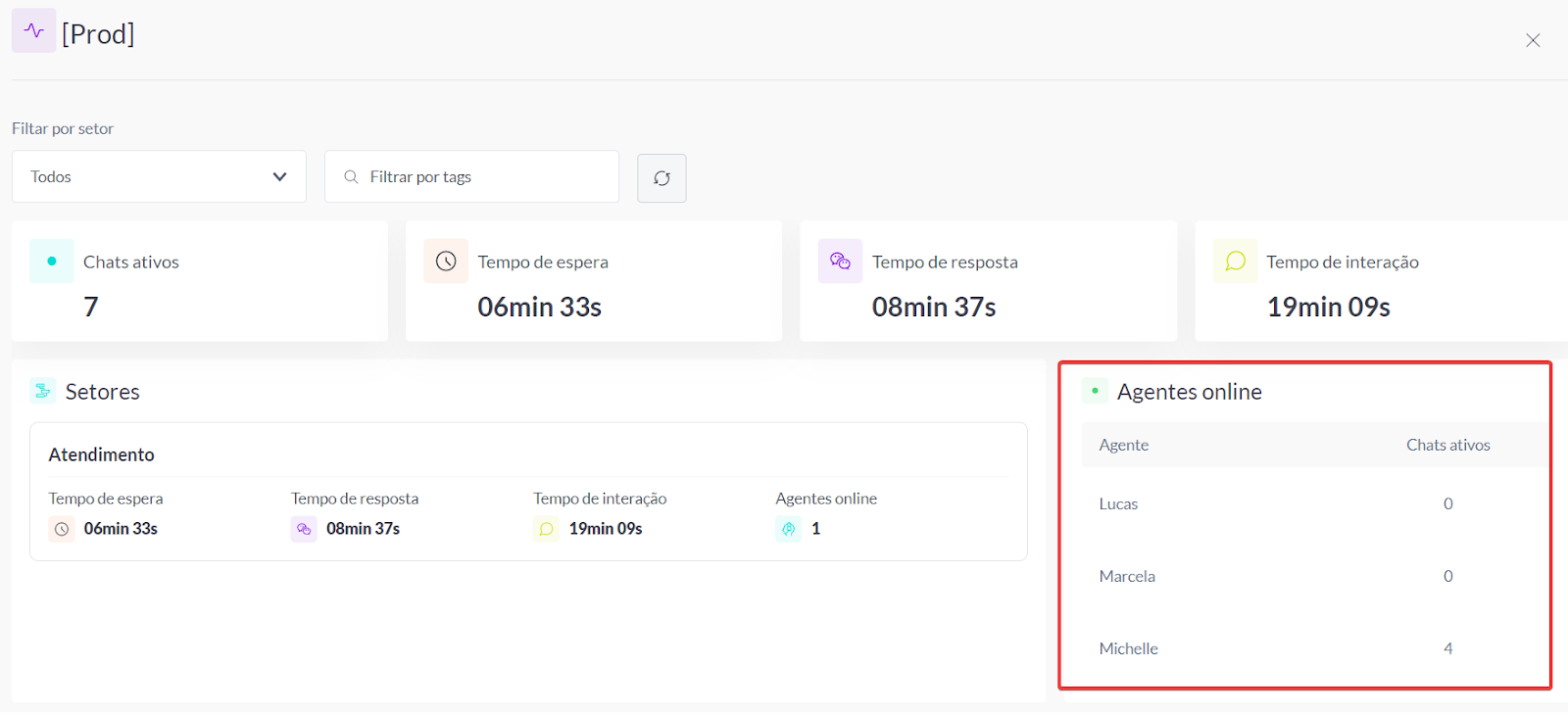The image size is (1568, 715).
Task: Click the Setores section icon
Action: [42, 391]
